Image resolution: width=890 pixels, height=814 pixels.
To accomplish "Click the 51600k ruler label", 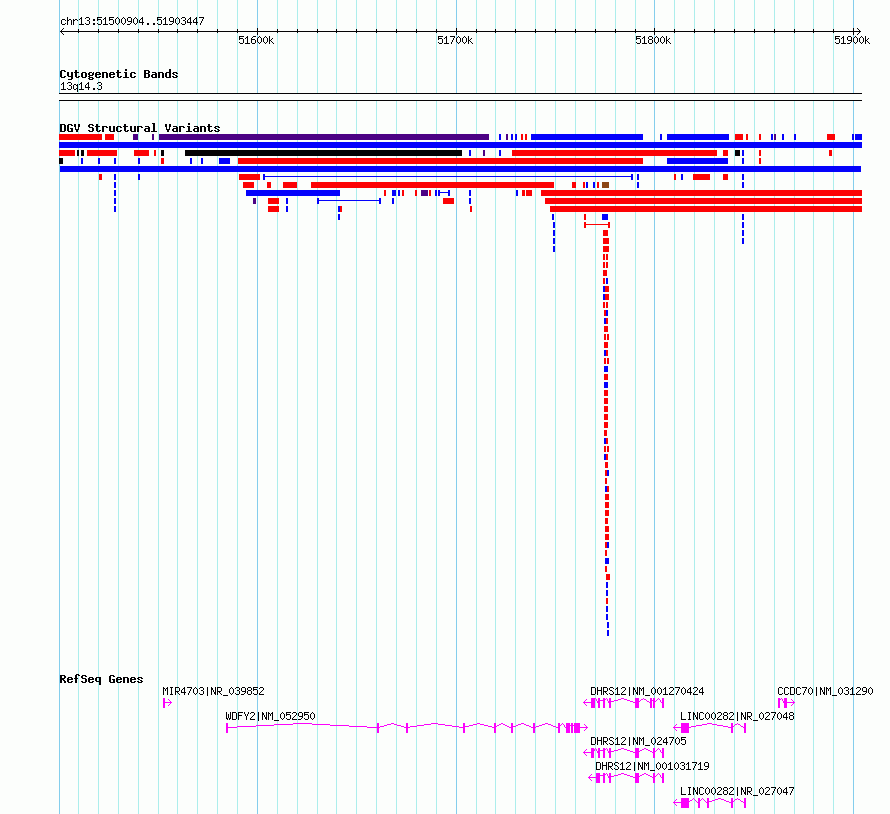I will tap(256, 40).
